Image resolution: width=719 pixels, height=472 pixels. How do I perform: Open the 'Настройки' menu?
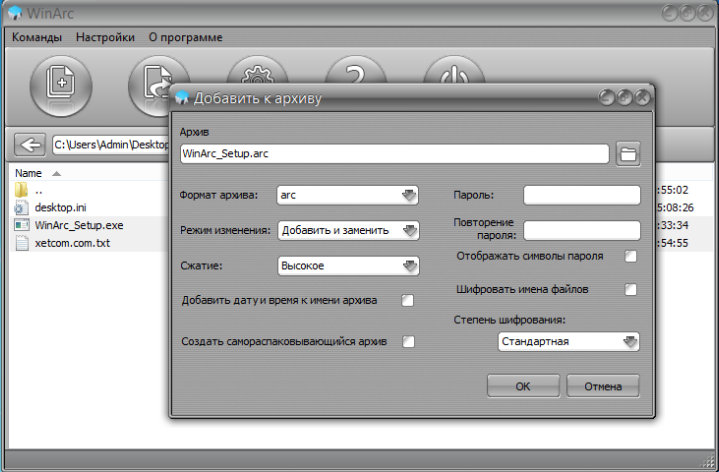click(x=105, y=37)
